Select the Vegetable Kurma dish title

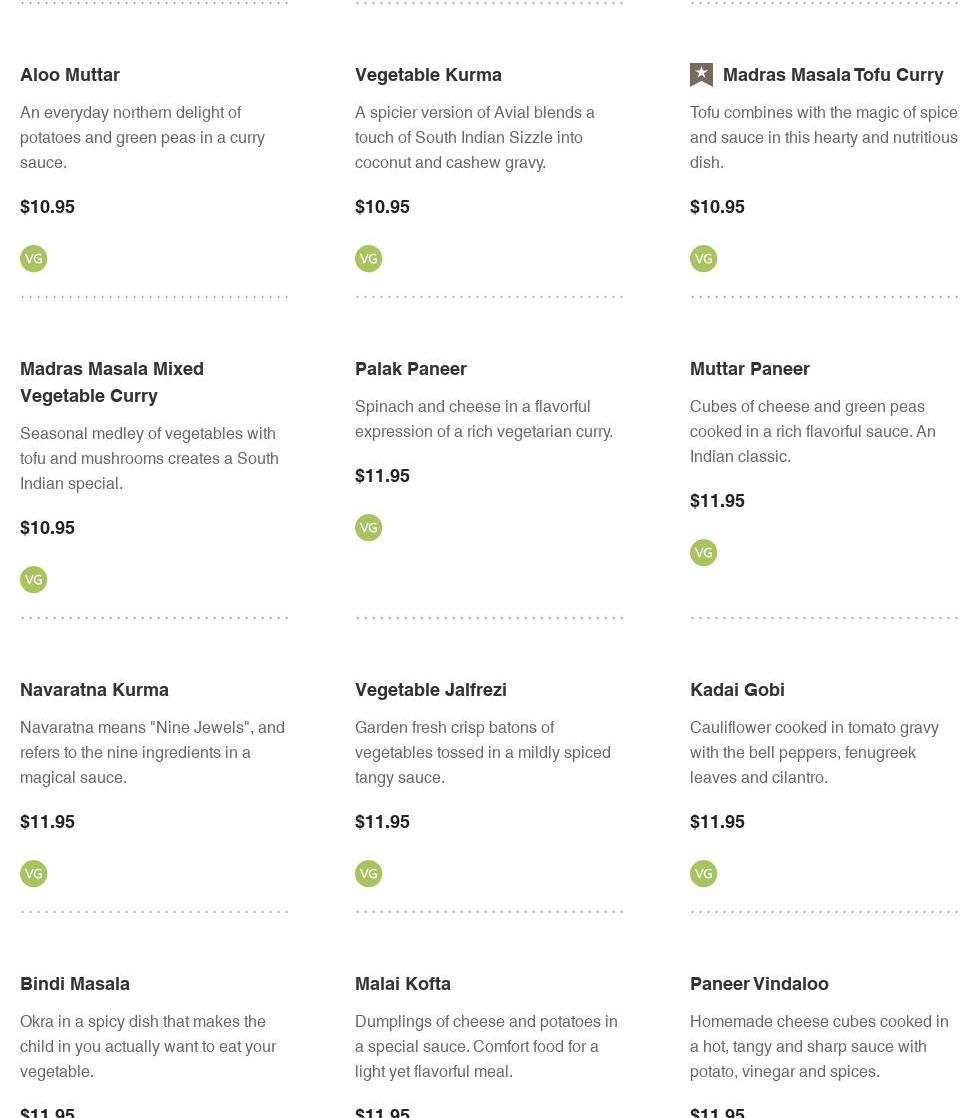coord(428,75)
